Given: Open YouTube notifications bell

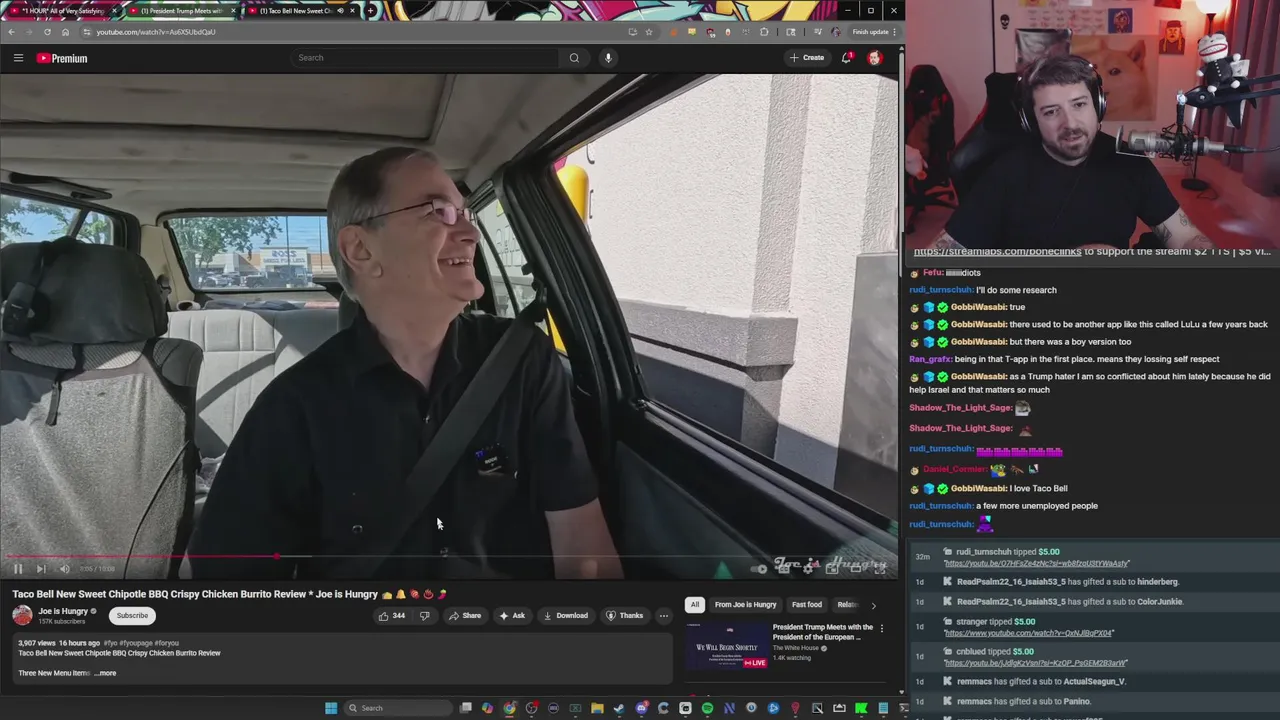Looking at the screenshot, I should coord(846,58).
